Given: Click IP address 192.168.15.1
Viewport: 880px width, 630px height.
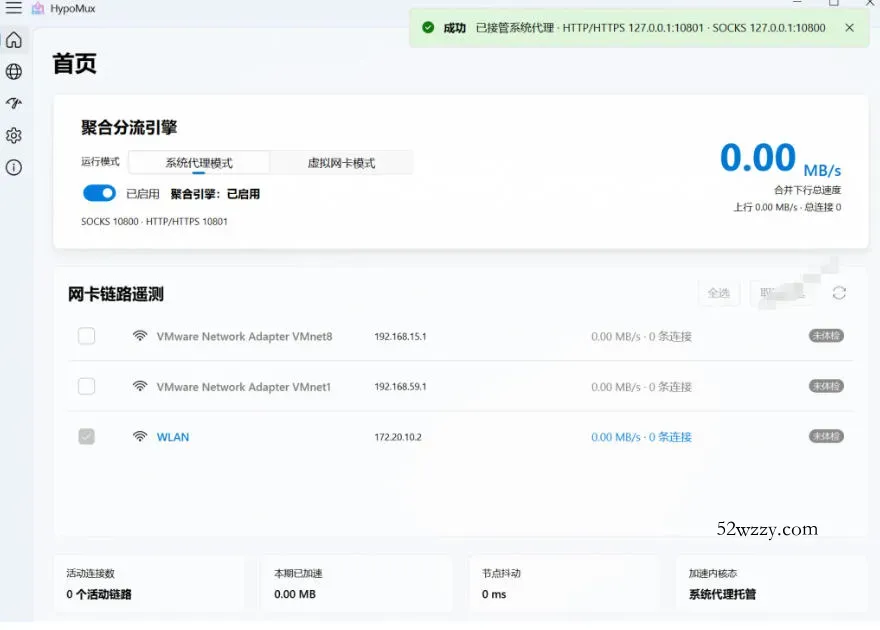Looking at the screenshot, I should [x=400, y=337].
